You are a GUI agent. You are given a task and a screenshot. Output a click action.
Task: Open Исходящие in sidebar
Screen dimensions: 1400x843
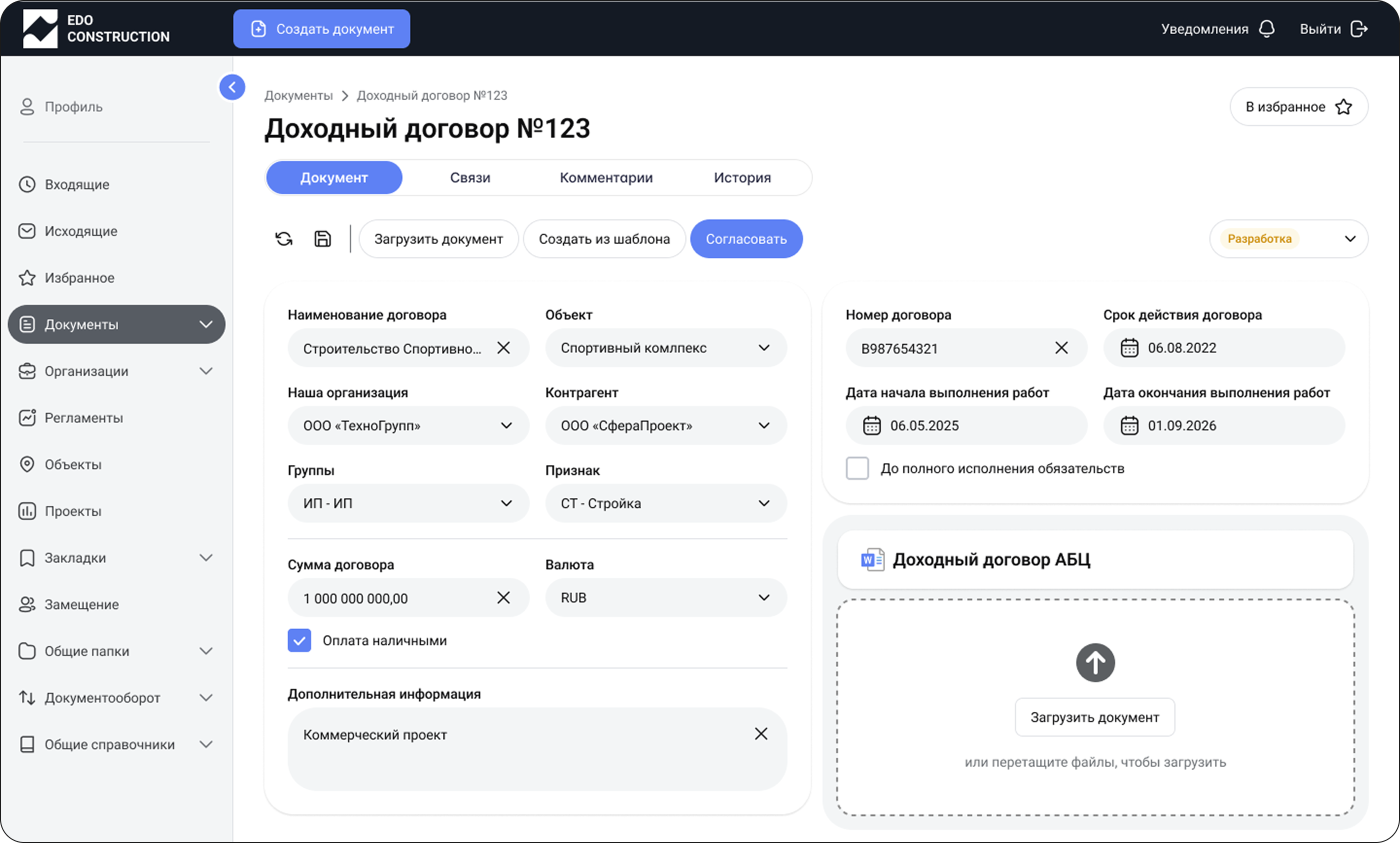(67, 231)
